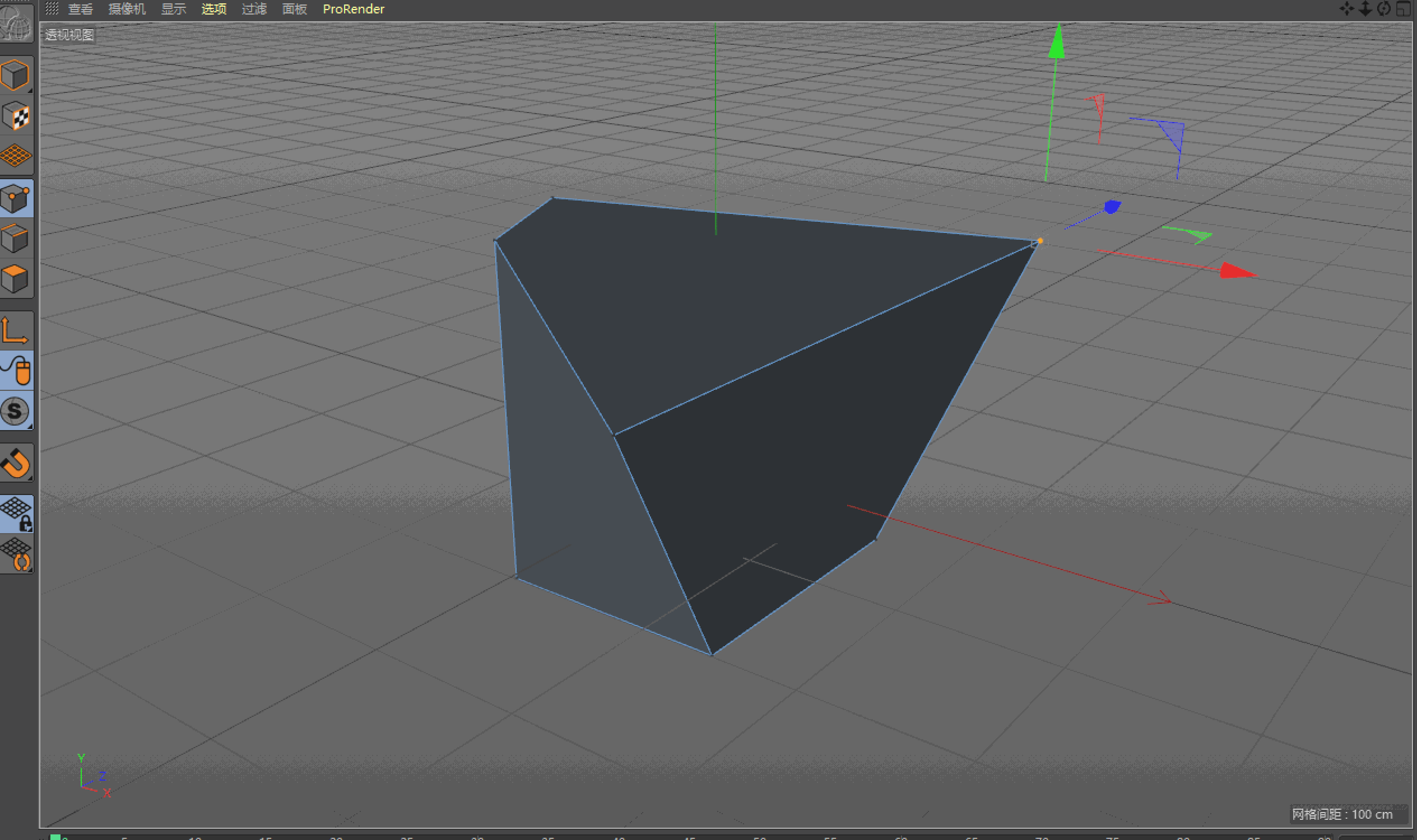Open the 显示 (Display) menu
The height and width of the screenshot is (840, 1417).
point(173,9)
